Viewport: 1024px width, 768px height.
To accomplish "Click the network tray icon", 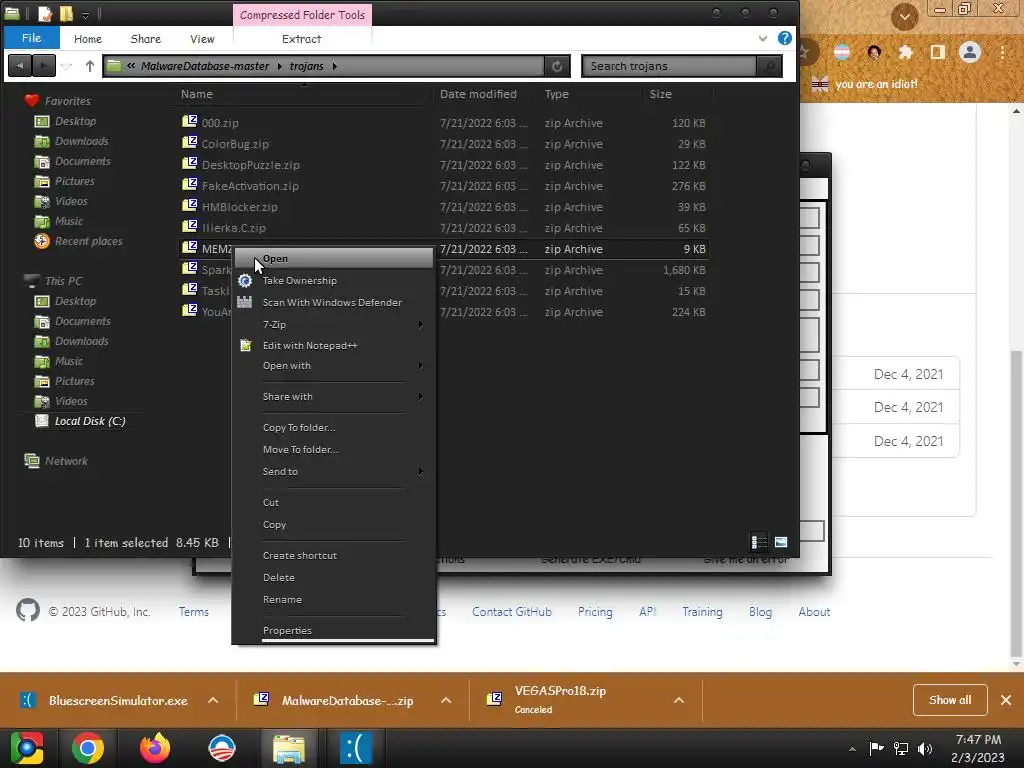I will pos(901,749).
